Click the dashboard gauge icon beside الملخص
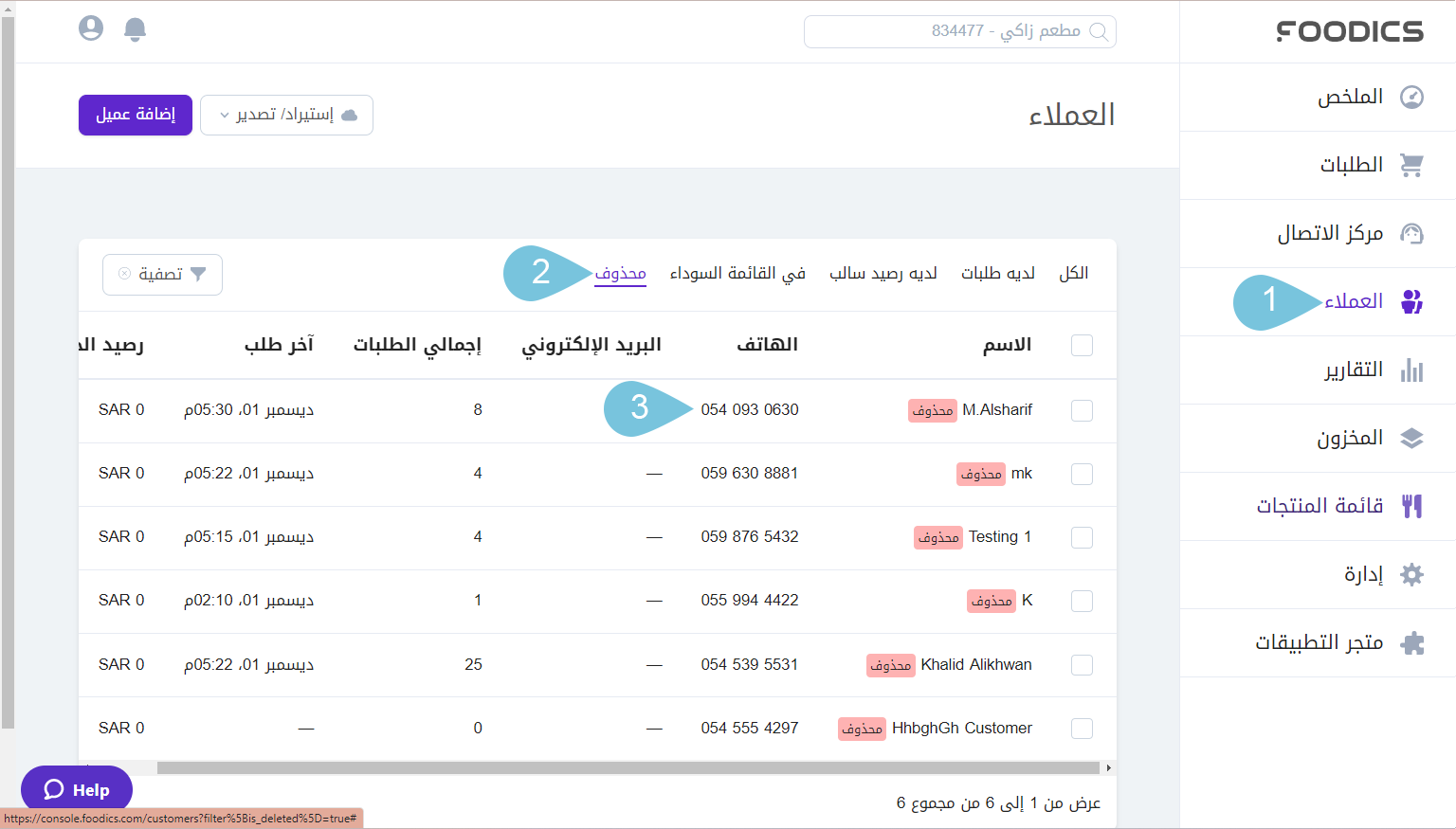 1411,98
